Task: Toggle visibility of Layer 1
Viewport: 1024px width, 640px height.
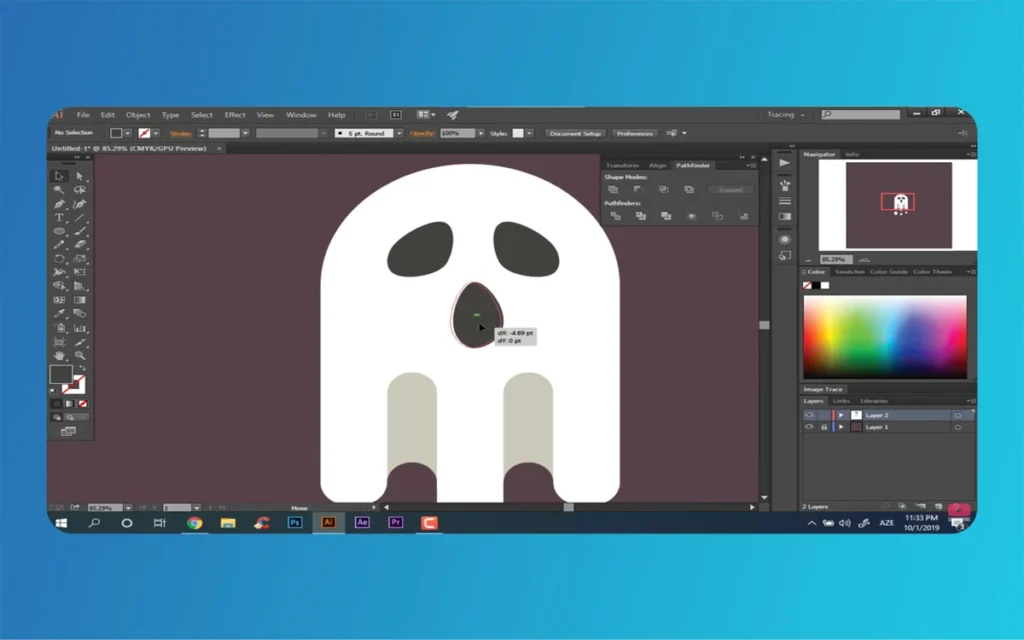Action: pos(809,427)
